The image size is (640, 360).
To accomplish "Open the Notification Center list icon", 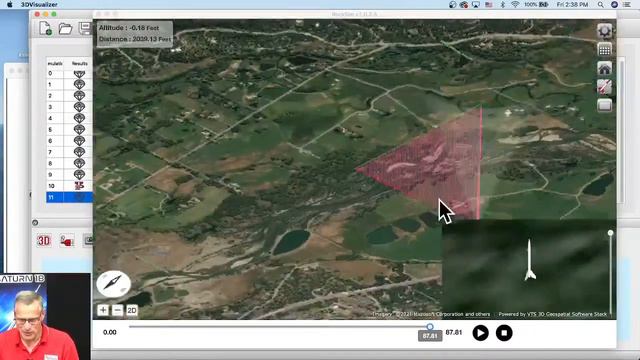I will (627, 4).
